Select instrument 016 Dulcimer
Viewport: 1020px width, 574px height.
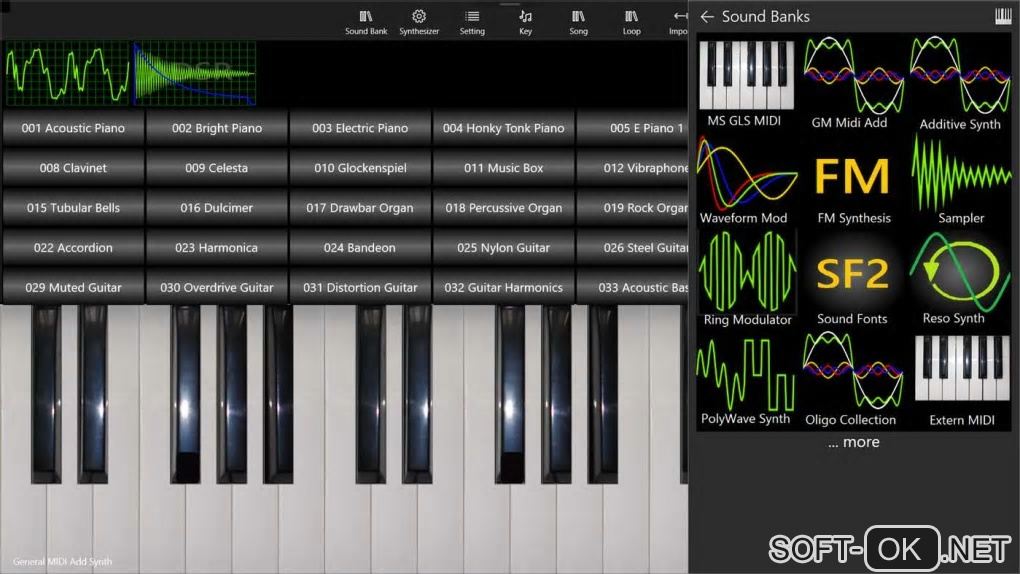[217, 208]
